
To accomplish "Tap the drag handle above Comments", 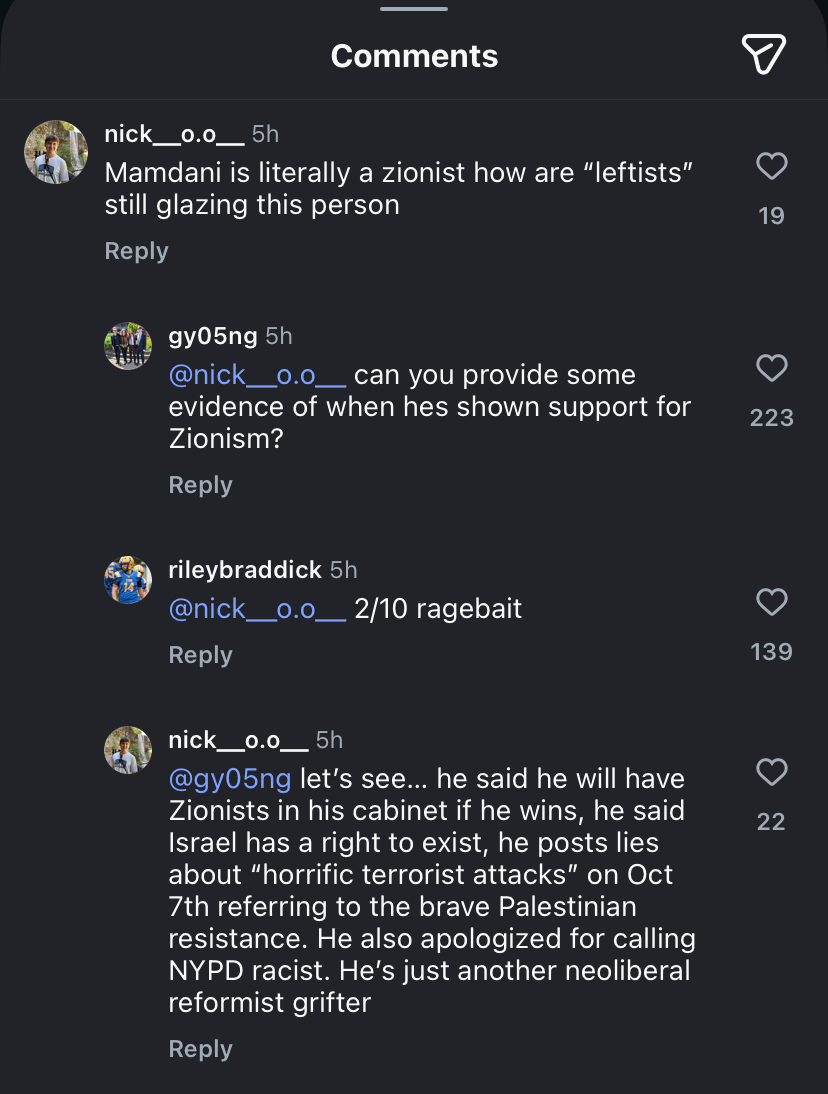I will [414, 9].
